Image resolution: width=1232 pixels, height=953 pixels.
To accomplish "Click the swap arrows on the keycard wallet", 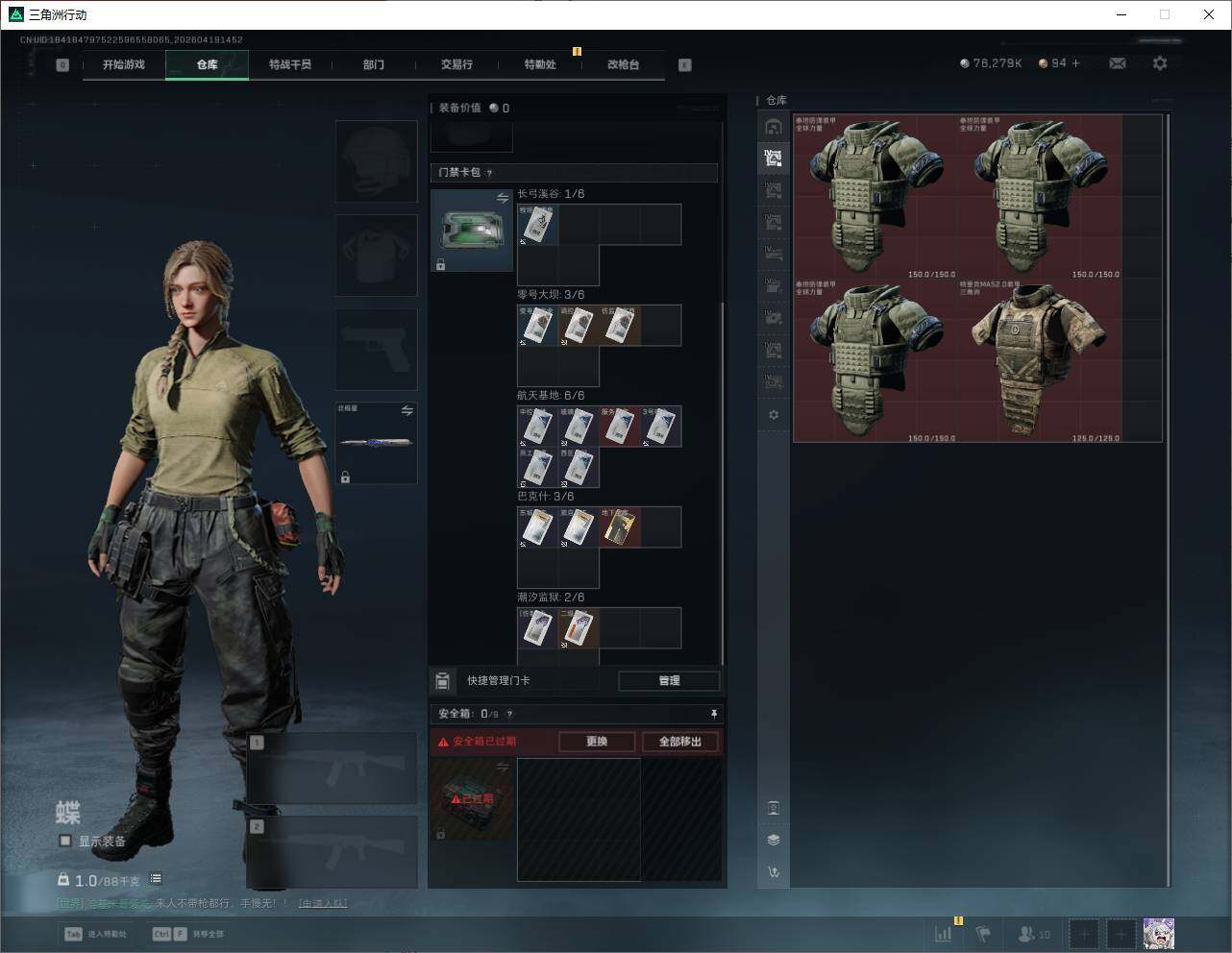I will click(503, 198).
